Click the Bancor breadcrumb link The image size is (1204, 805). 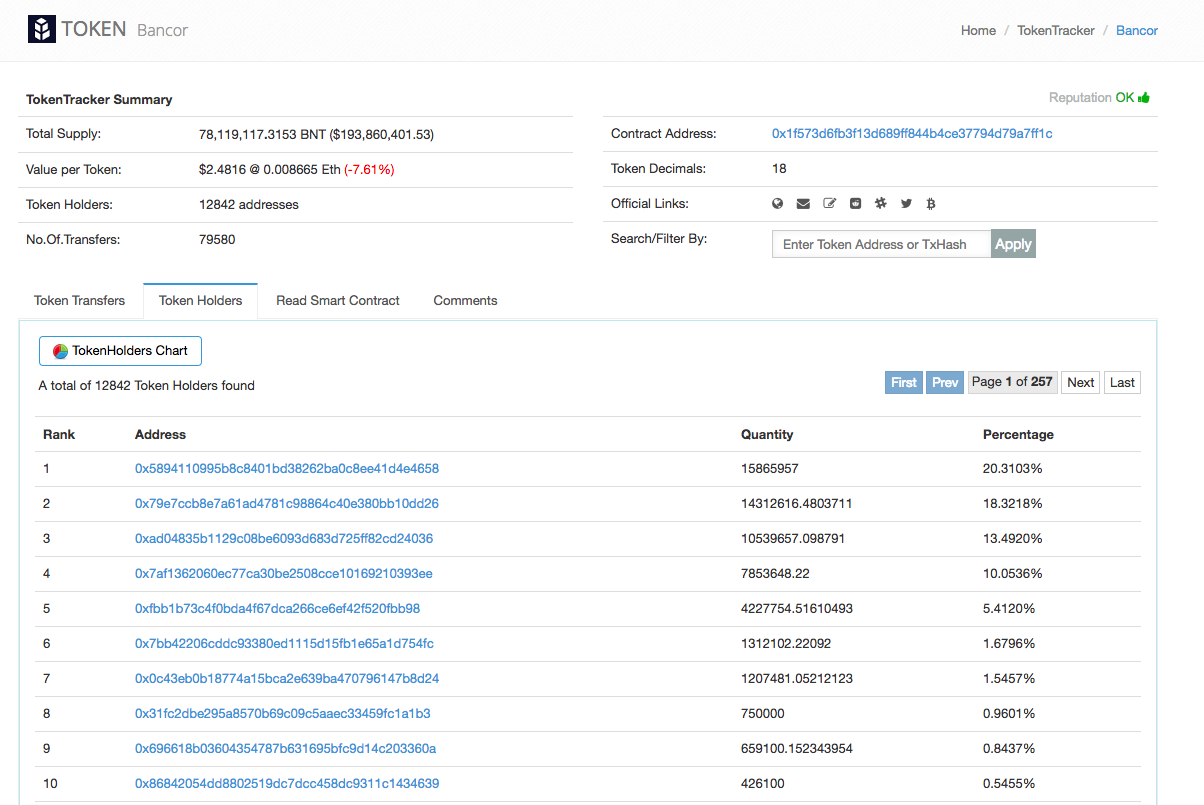point(1137,30)
